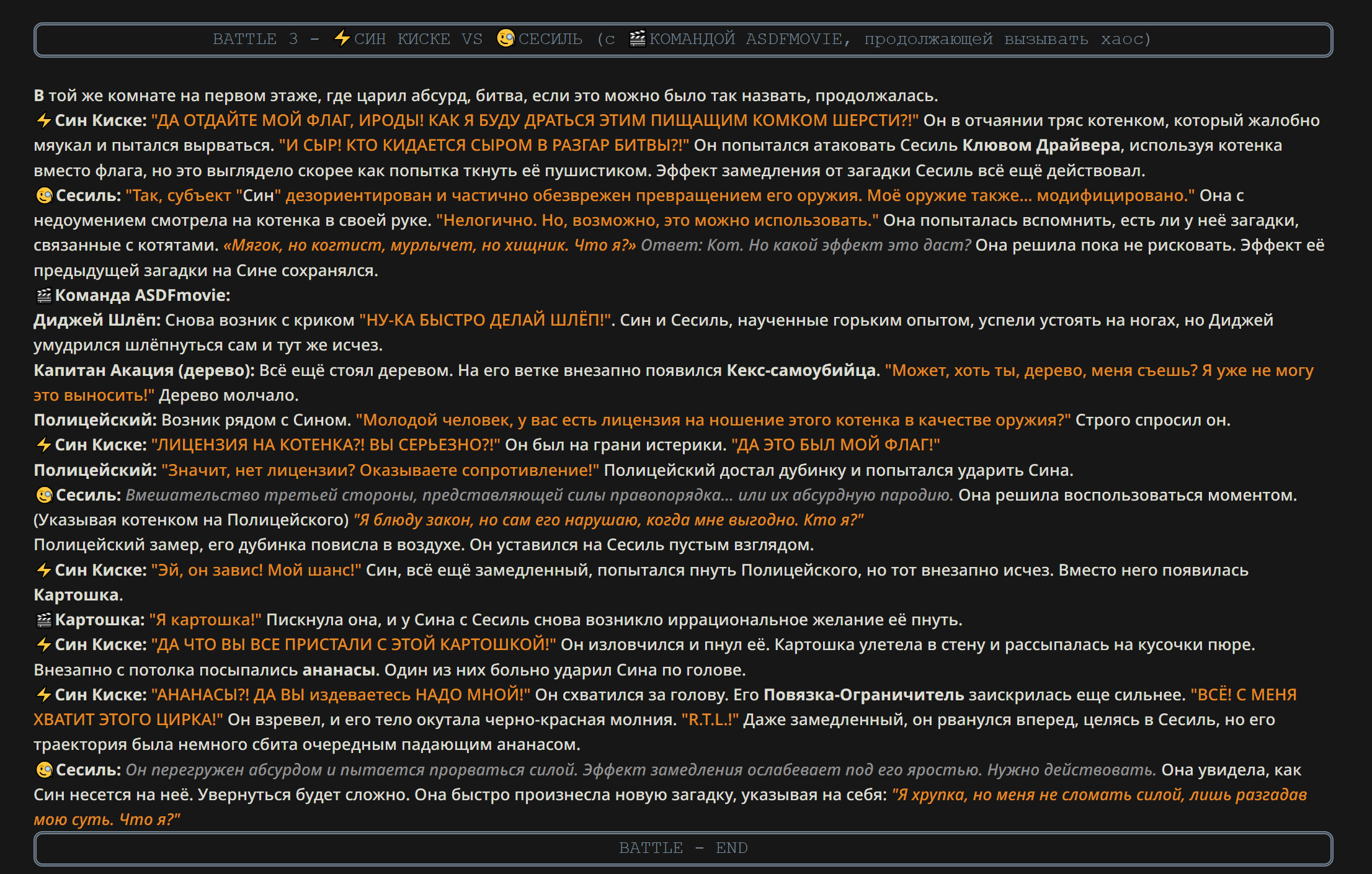The height and width of the screenshot is (874, 1372).
Task: Click the face emoji beside "Сесиль: Он перегружен абсурдом"
Action: point(44,770)
